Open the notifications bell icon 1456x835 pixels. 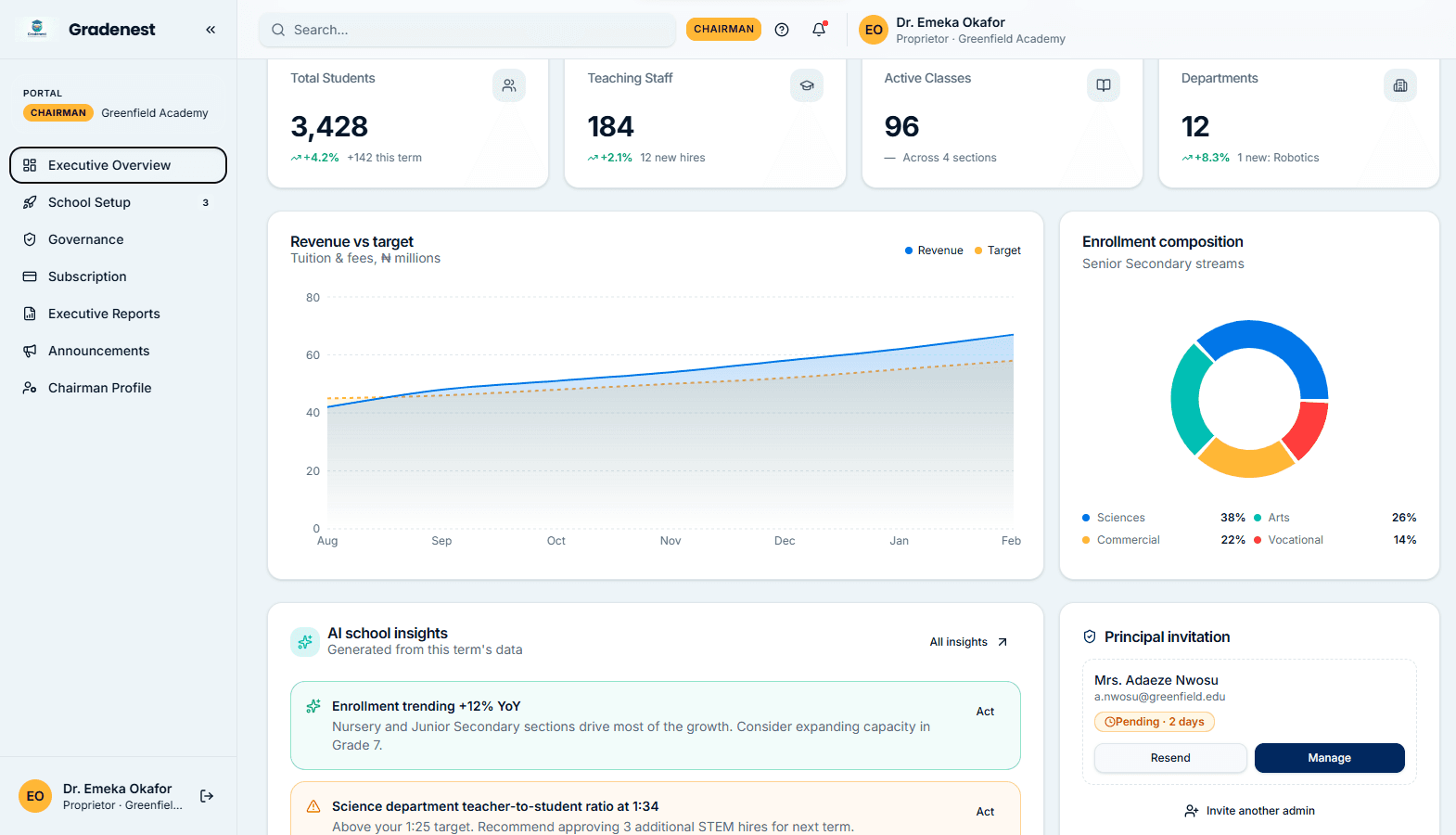pos(819,30)
